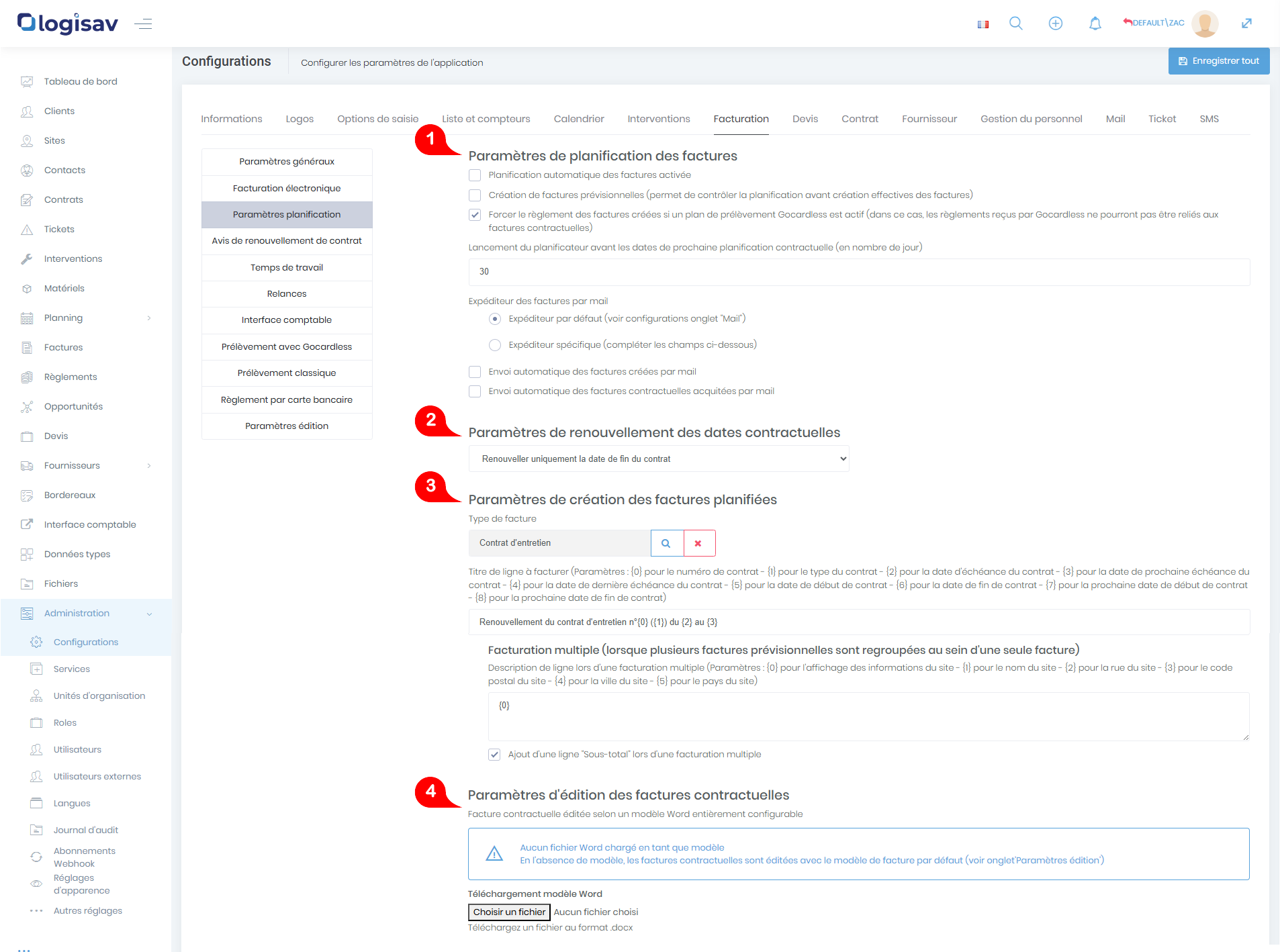Search invoice type with magnifier button
1280x952 pixels.
click(666, 543)
